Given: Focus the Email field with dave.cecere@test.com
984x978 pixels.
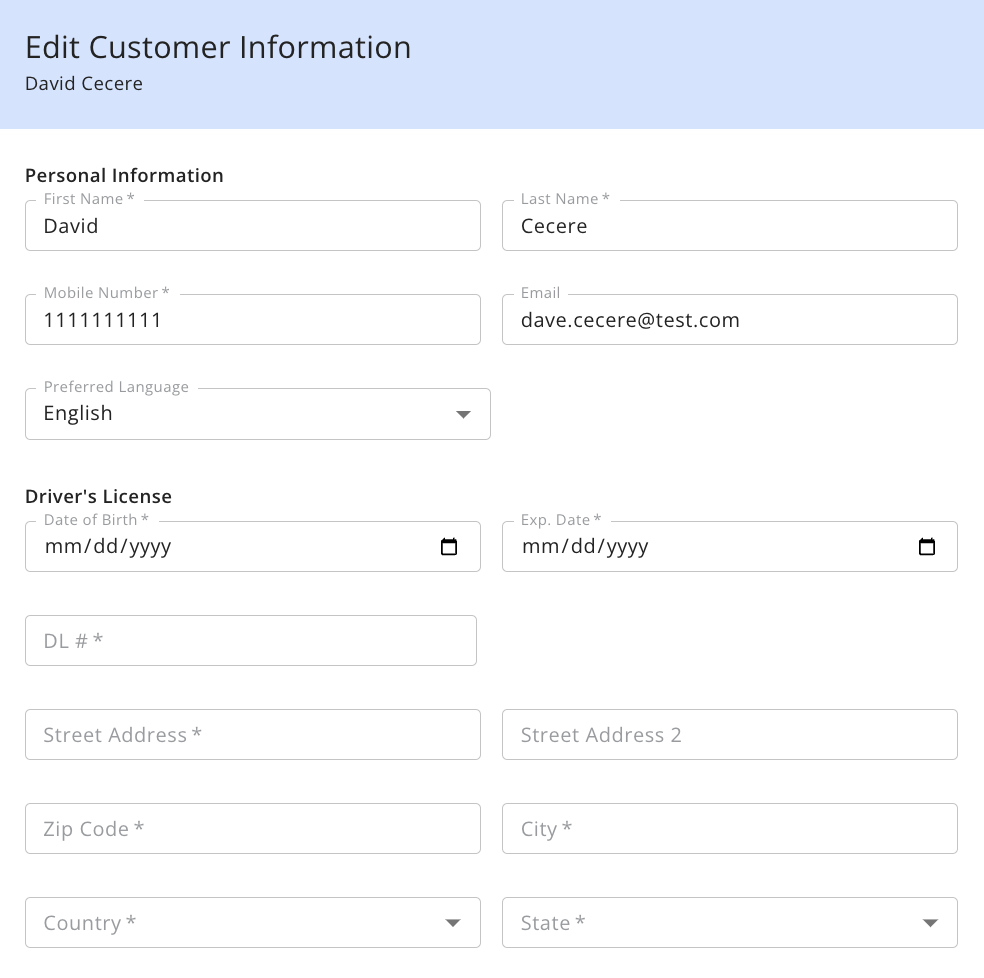Looking at the screenshot, I should (730, 320).
